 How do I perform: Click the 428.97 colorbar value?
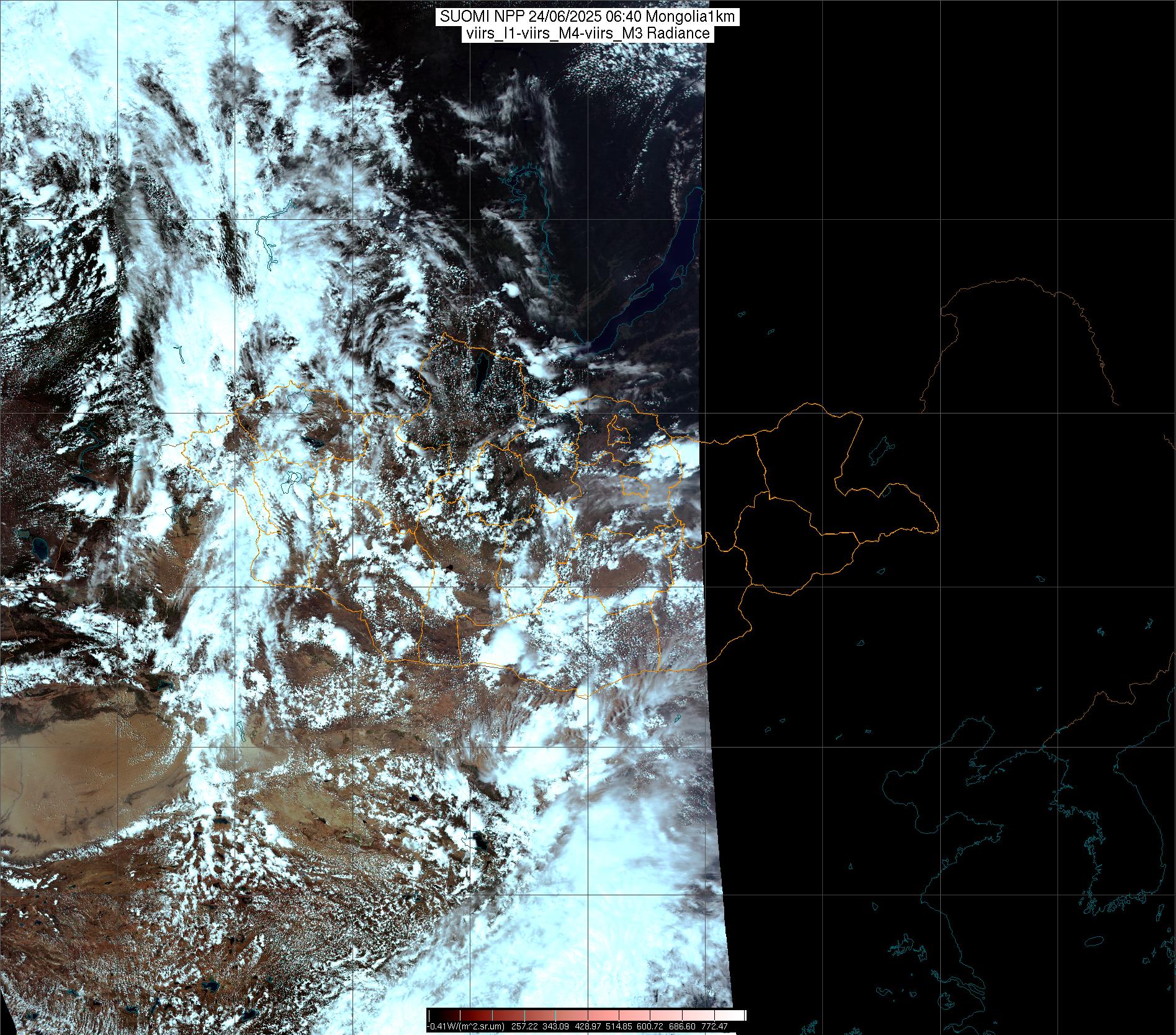pyautogui.click(x=588, y=1026)
